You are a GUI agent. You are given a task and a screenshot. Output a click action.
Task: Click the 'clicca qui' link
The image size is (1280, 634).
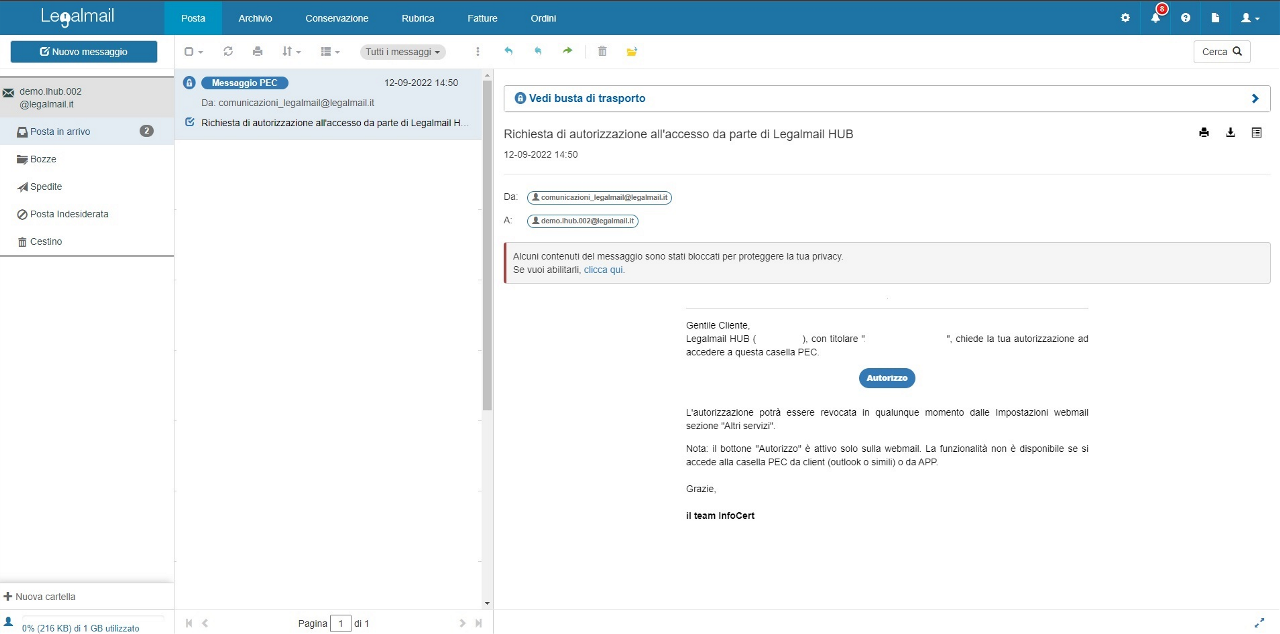pos(604,270)
